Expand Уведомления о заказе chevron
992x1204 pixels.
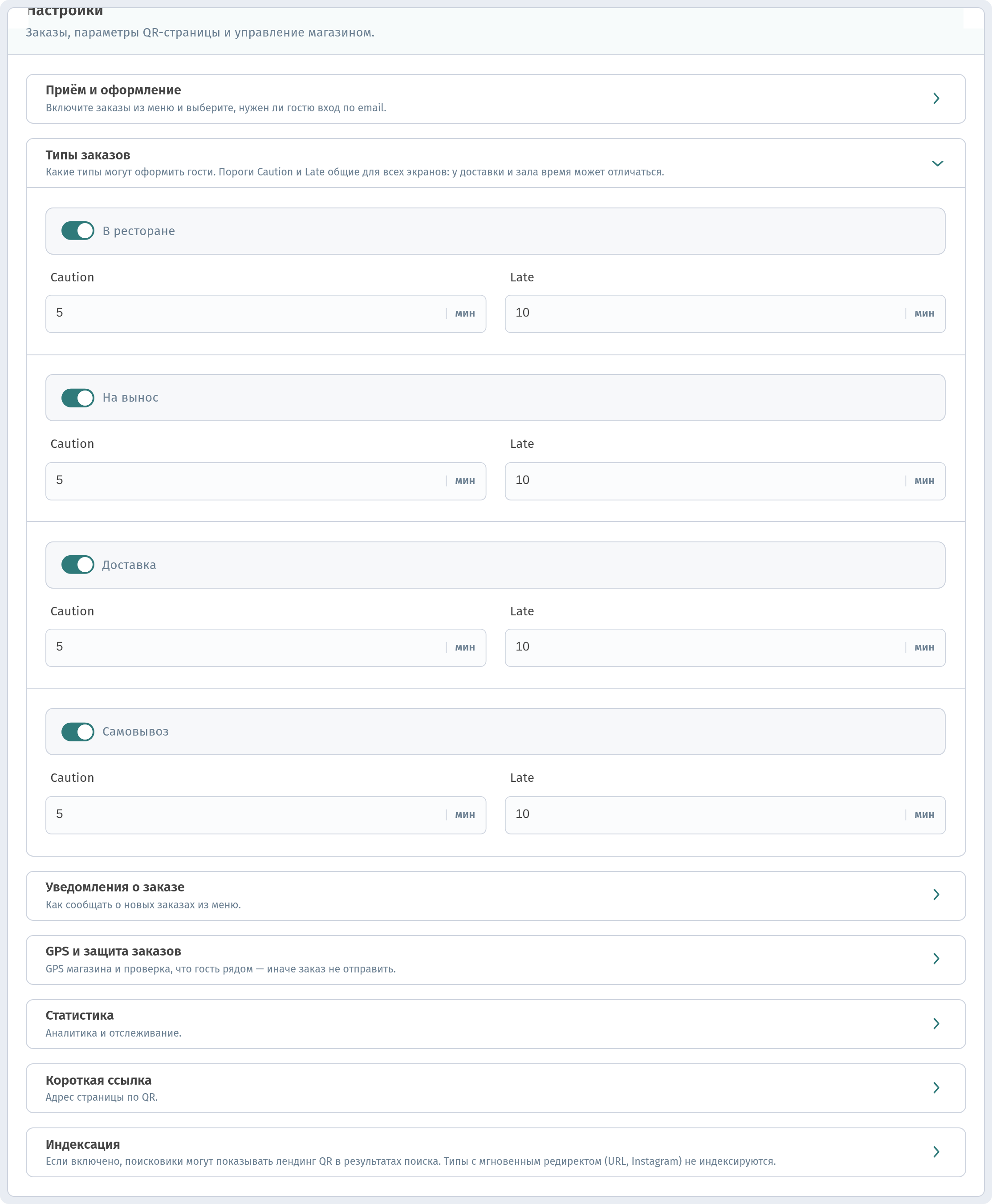[x=936, y=894]
